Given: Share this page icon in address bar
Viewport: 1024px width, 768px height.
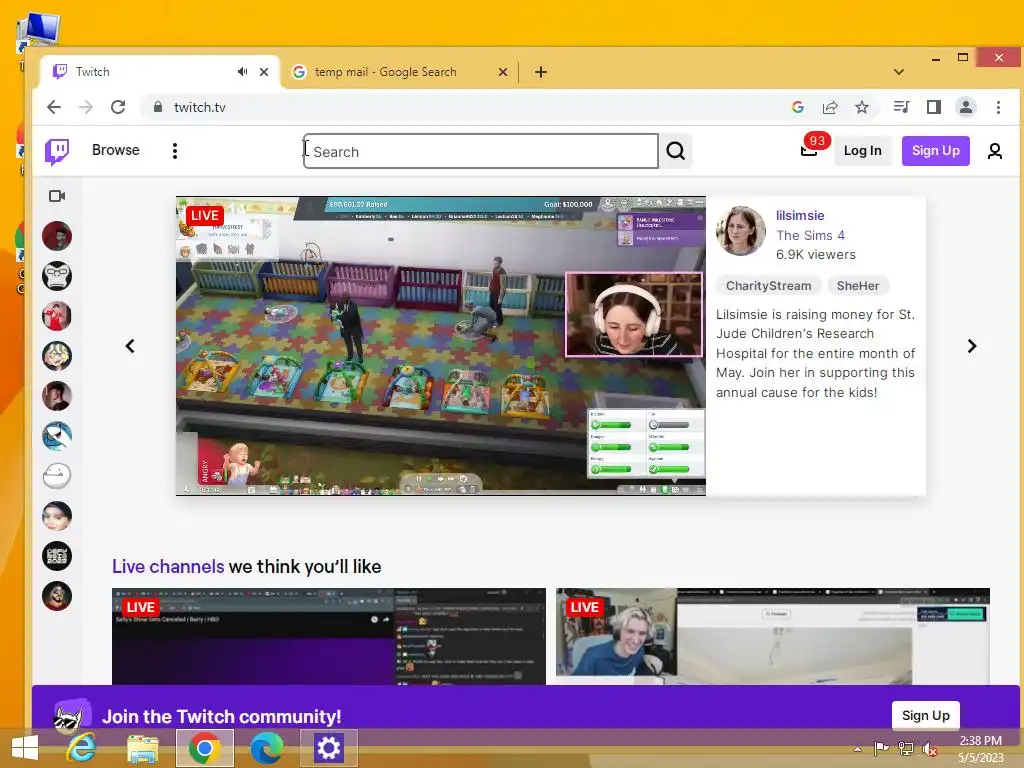Looking at the screenshot, I should click(830, 107).
